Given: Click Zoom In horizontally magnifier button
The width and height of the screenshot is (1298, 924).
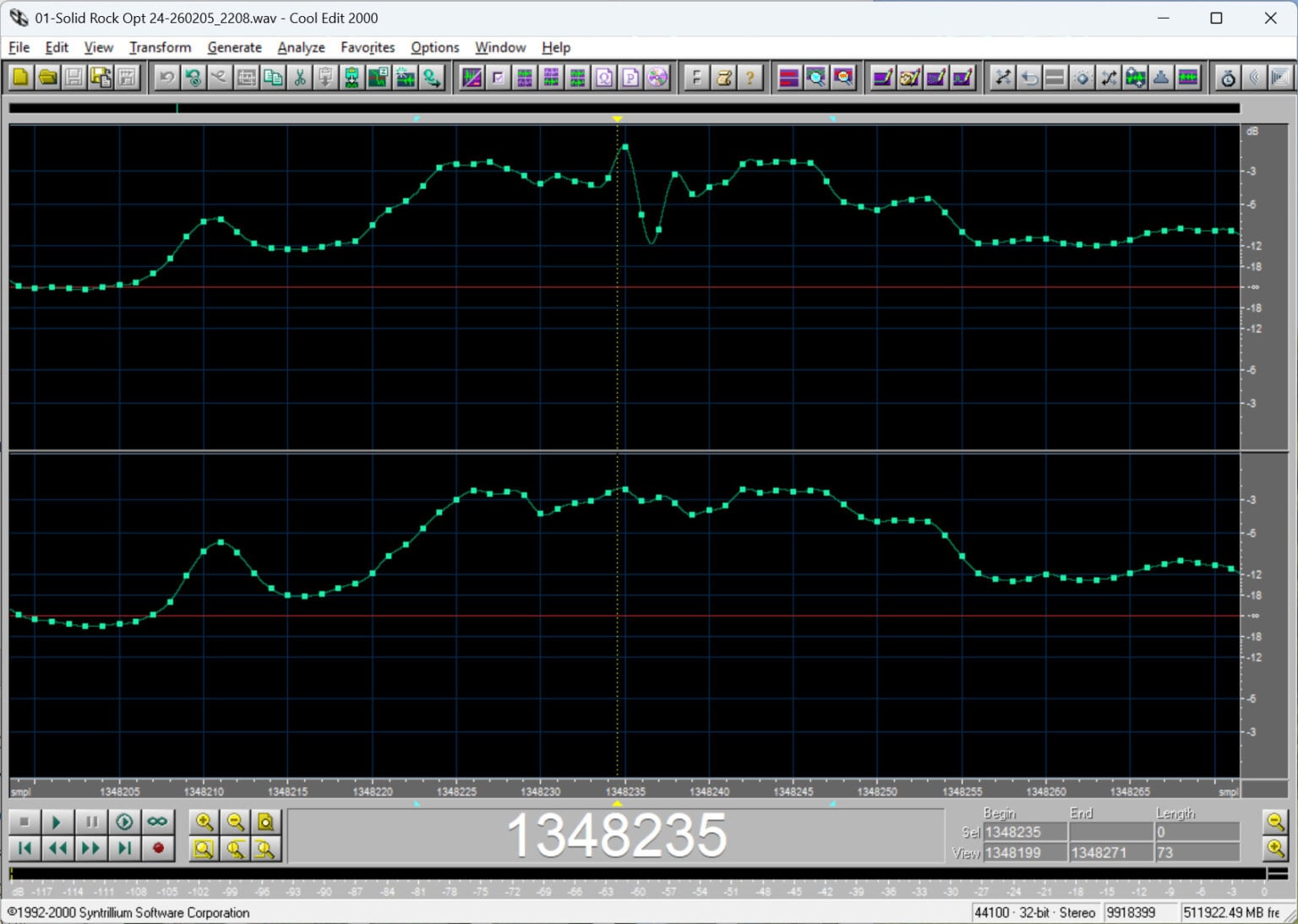Looking at the screenshot, I should [204, 822].
